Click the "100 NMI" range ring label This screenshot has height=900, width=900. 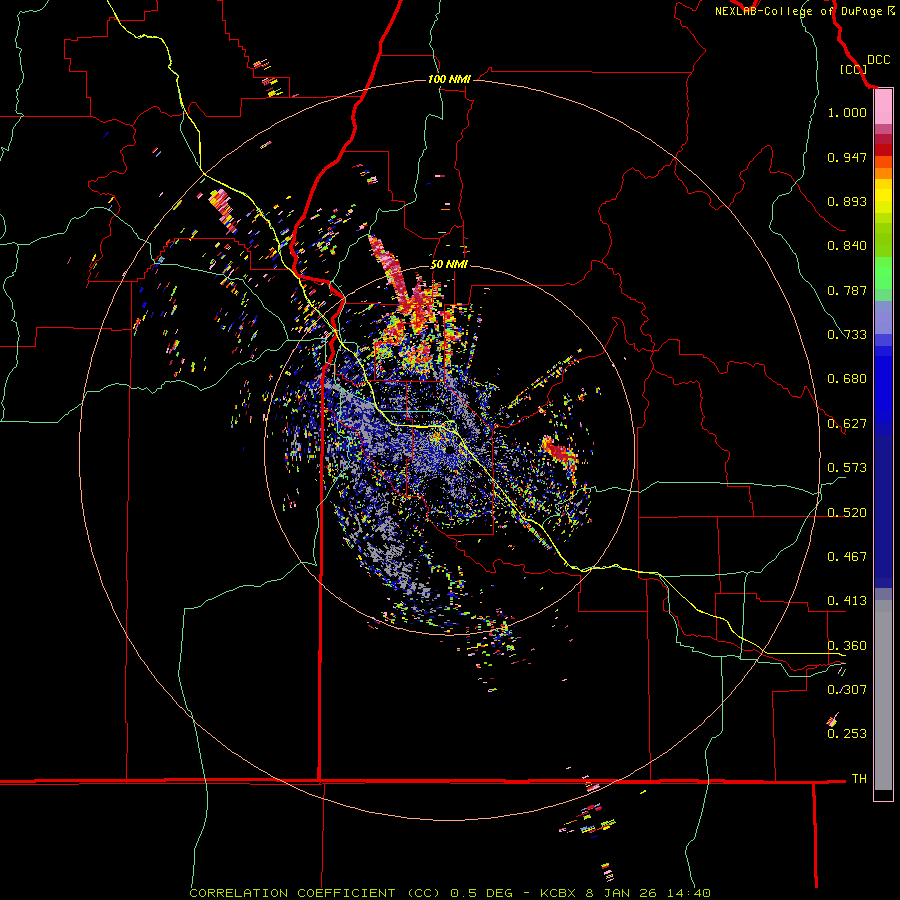(449, 79)
